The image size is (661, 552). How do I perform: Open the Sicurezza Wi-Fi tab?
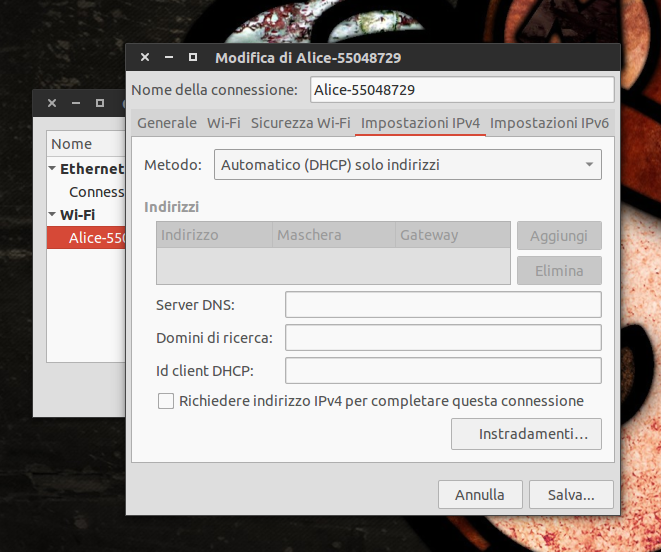point(301,123)
